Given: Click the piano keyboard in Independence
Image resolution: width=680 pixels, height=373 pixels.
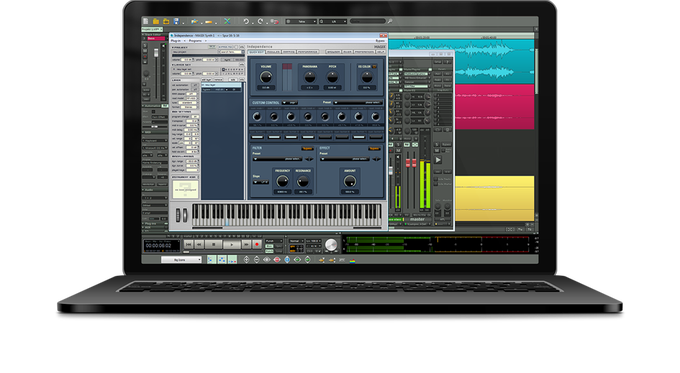Looking at the screenshot, I should point(287,215).
